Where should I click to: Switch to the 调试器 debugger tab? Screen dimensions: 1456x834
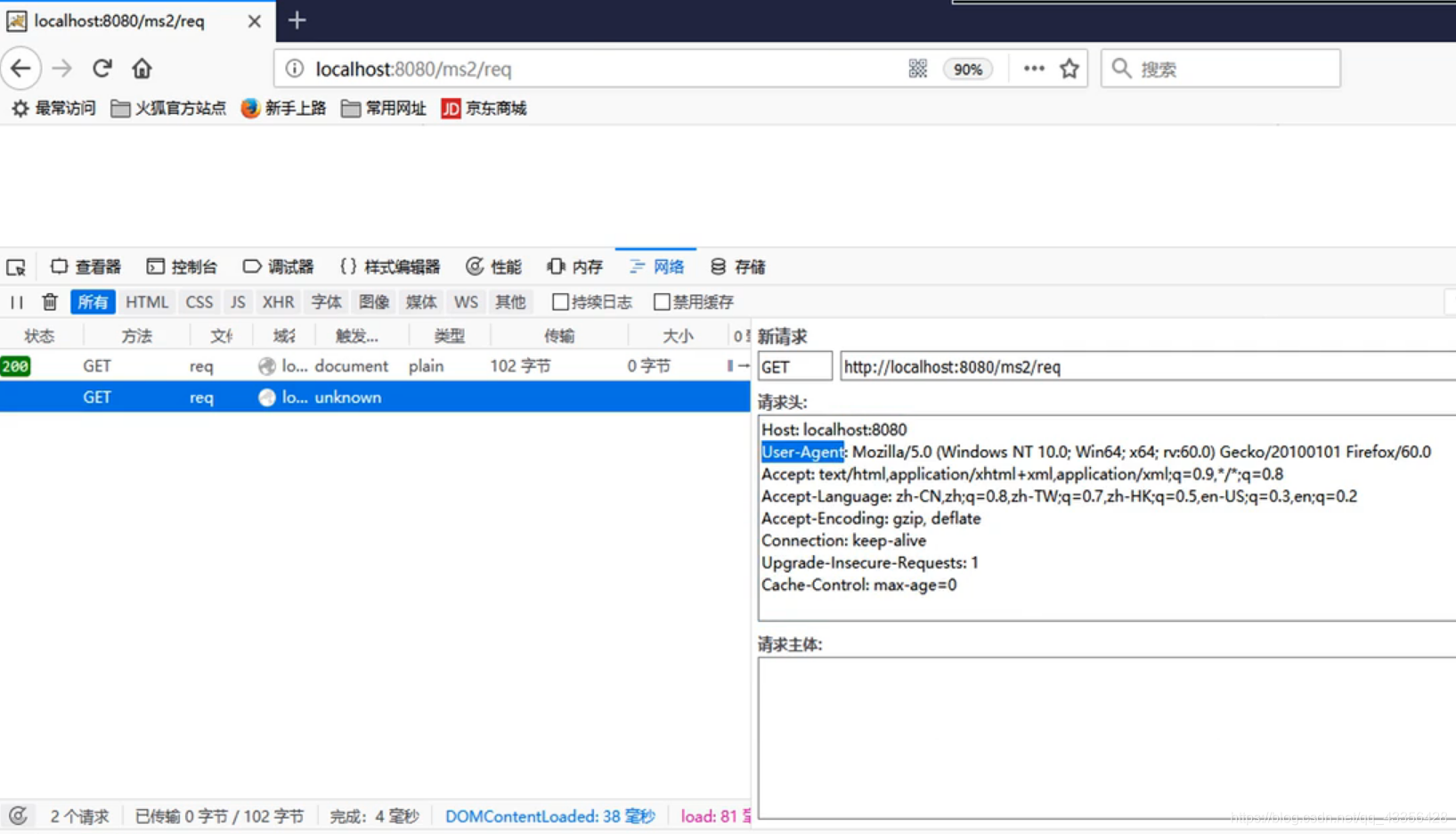278,266
